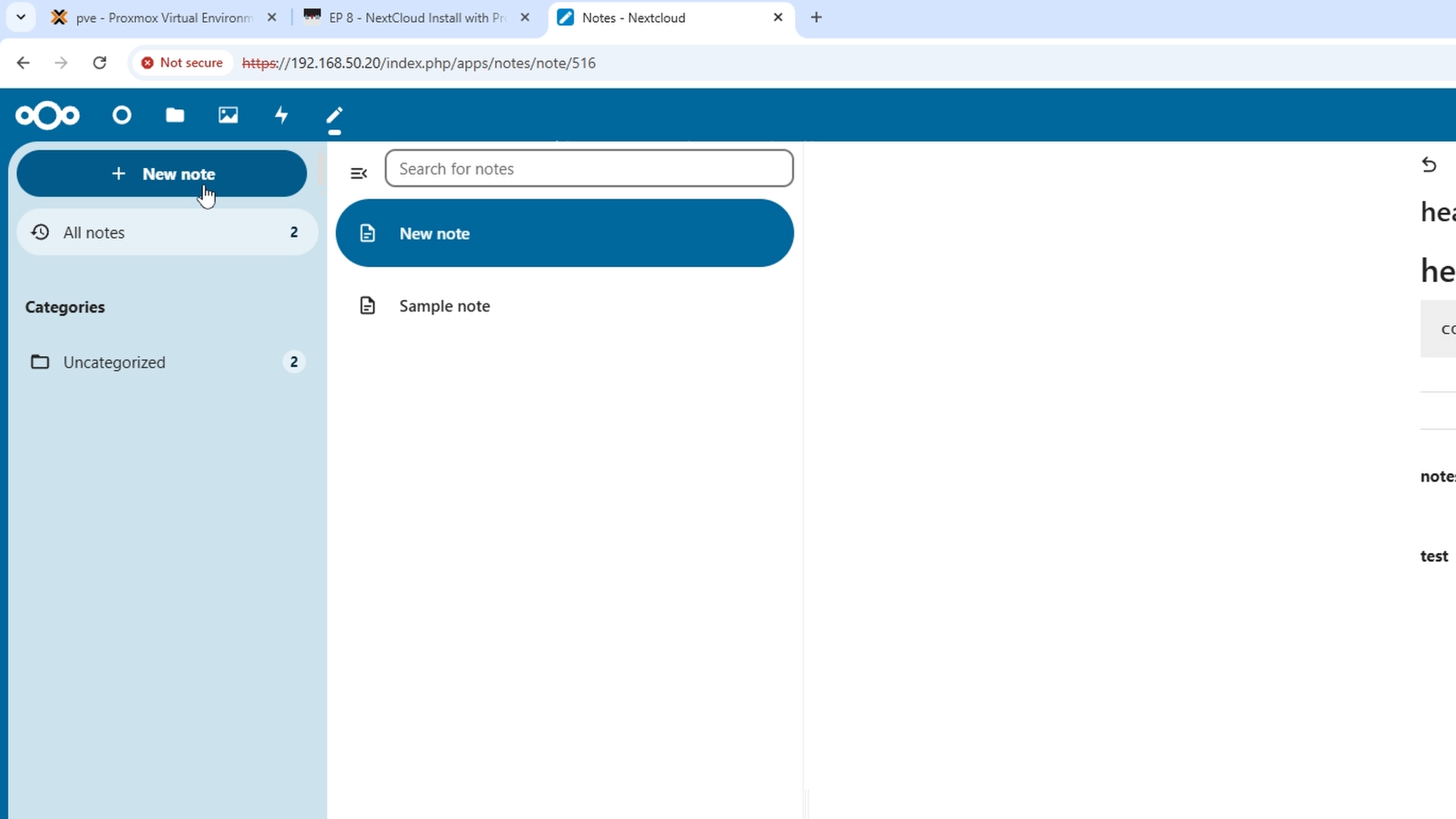Click the undo arrow in editor

pos(1429,165)
